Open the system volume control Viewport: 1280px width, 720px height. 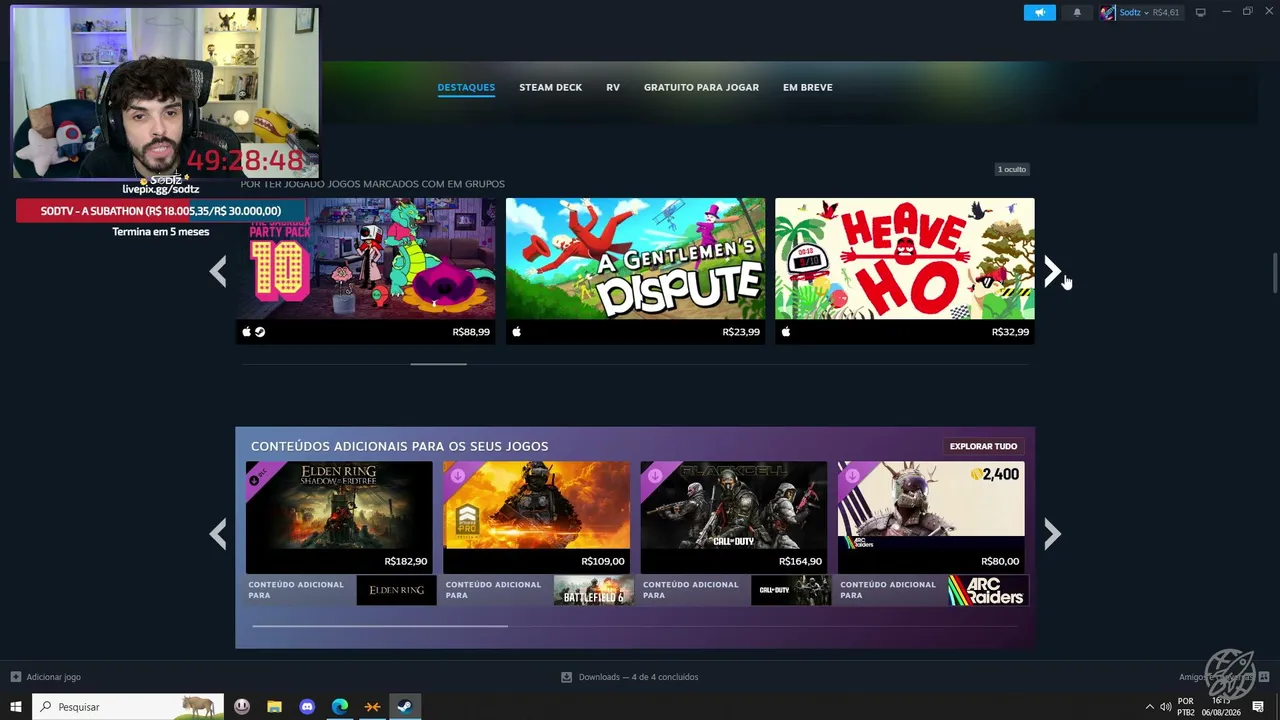point(1166,707)
